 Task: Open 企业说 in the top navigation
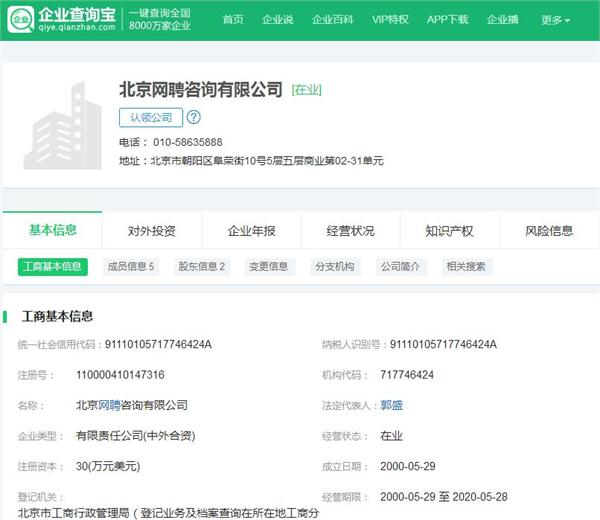[x=278, y=19]
